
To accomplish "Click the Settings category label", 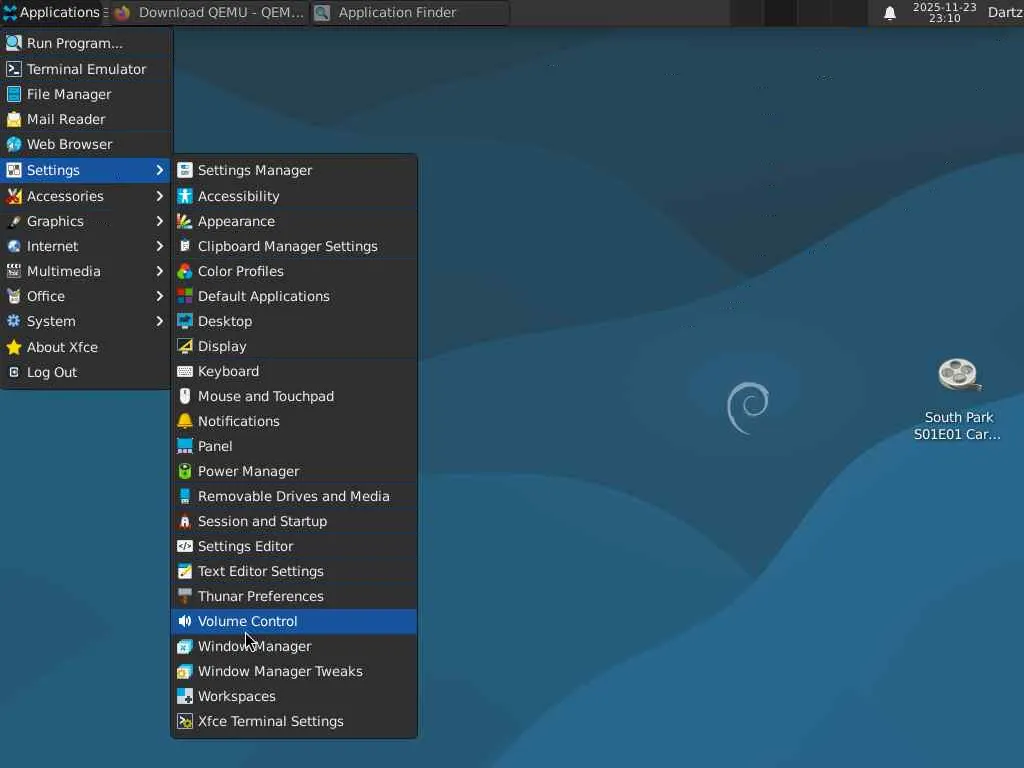I will [x=53, y=170].
